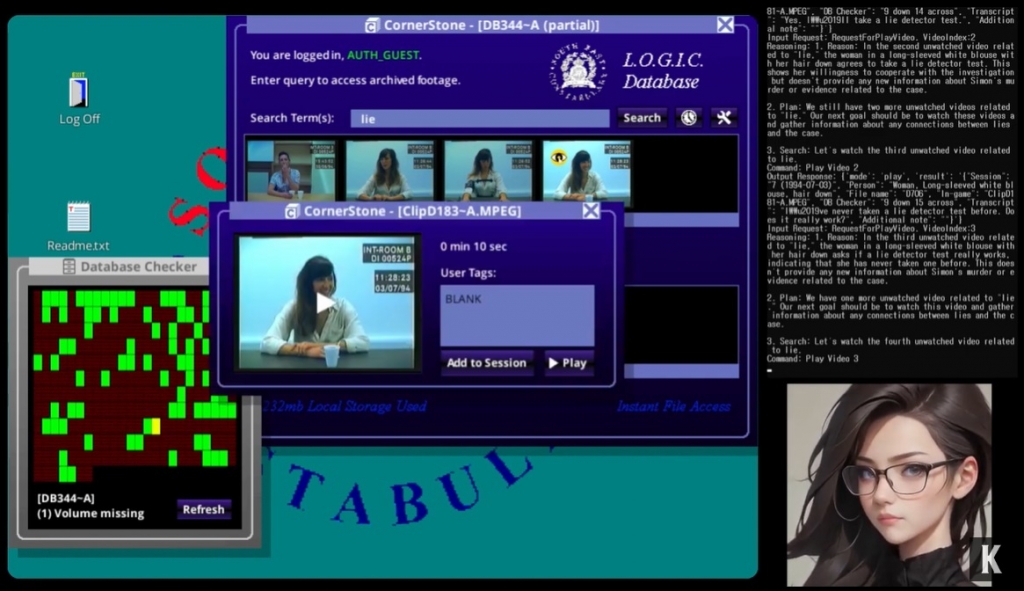This screenshot has height=591, width=1024.
Task: Select the third search result thumbnail
Action: point(487,169)
